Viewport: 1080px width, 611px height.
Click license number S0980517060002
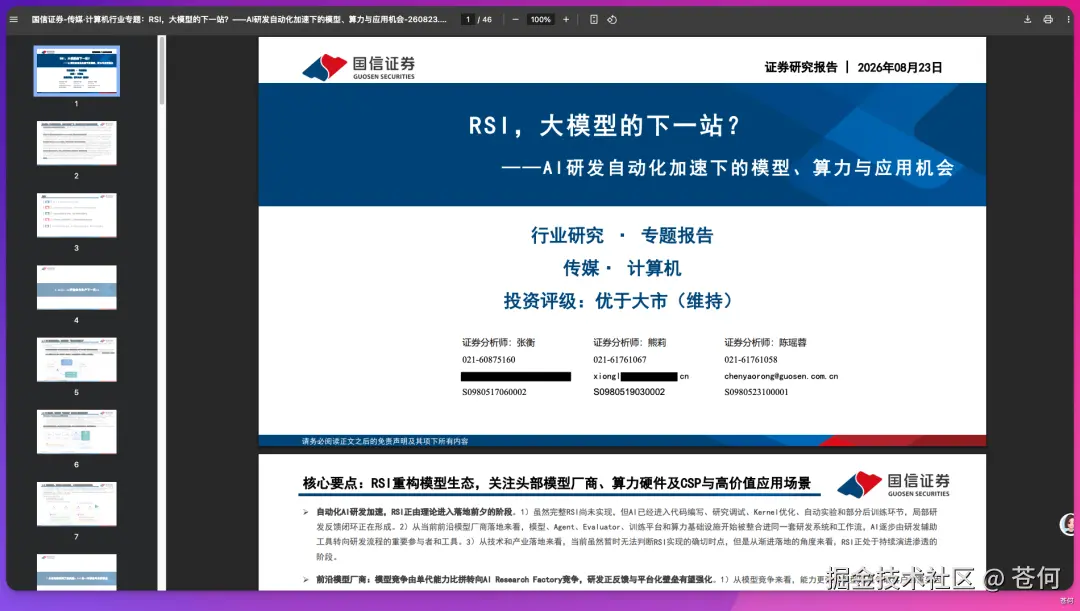click(494, 392)
